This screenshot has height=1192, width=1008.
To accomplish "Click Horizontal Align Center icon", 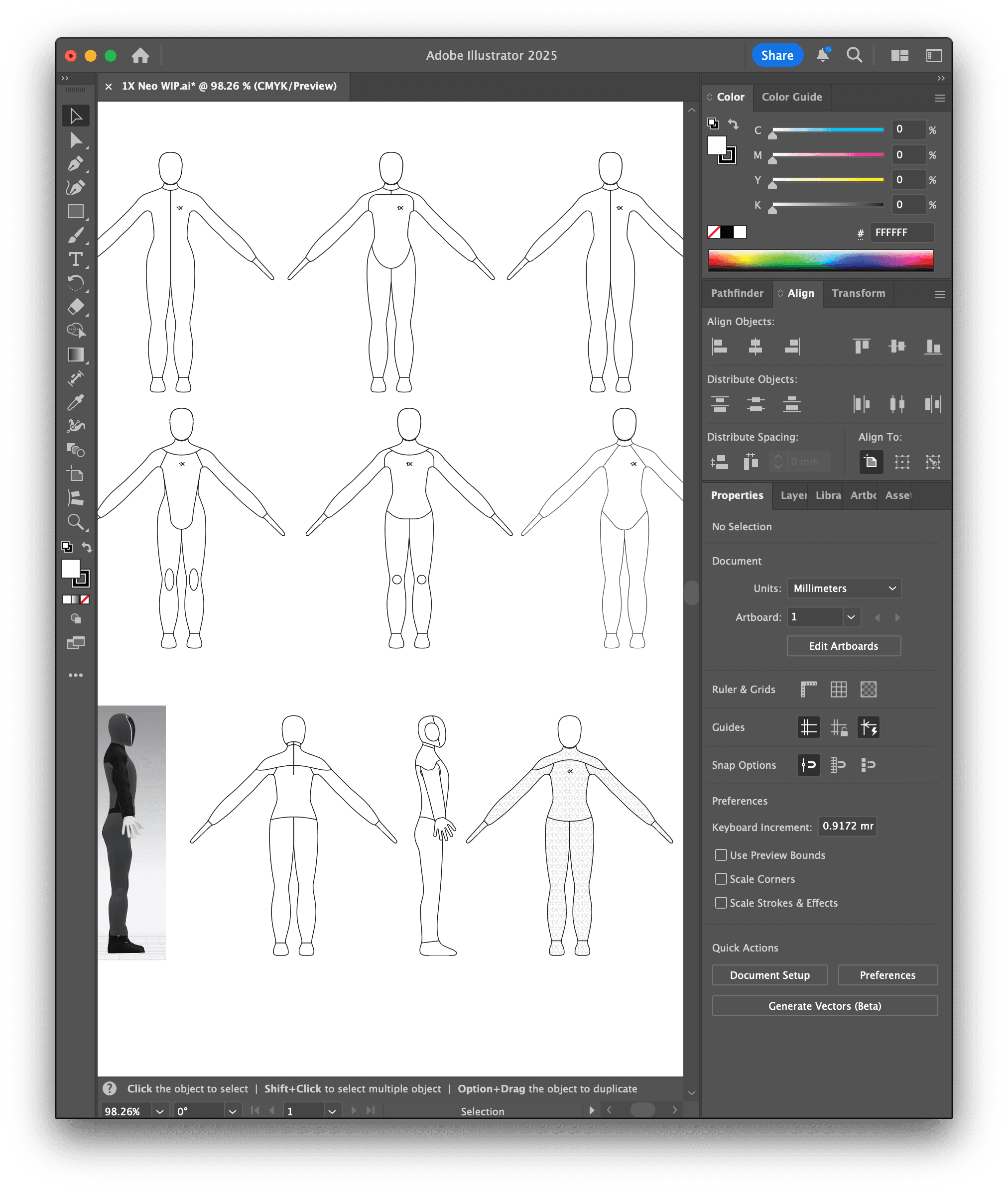I will 756,346.
